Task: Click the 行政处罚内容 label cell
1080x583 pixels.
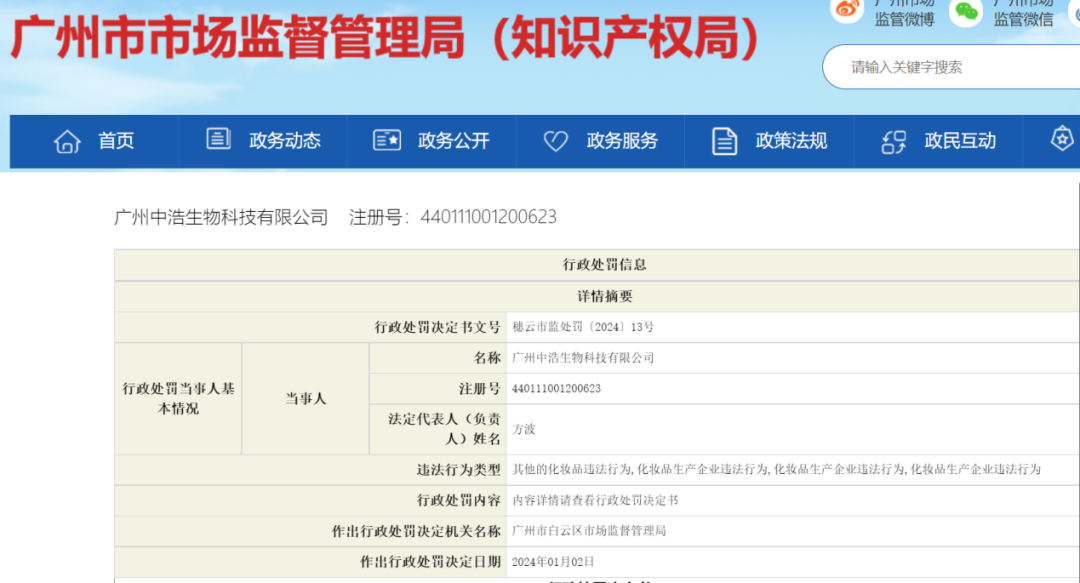Action: coord(311,500)
